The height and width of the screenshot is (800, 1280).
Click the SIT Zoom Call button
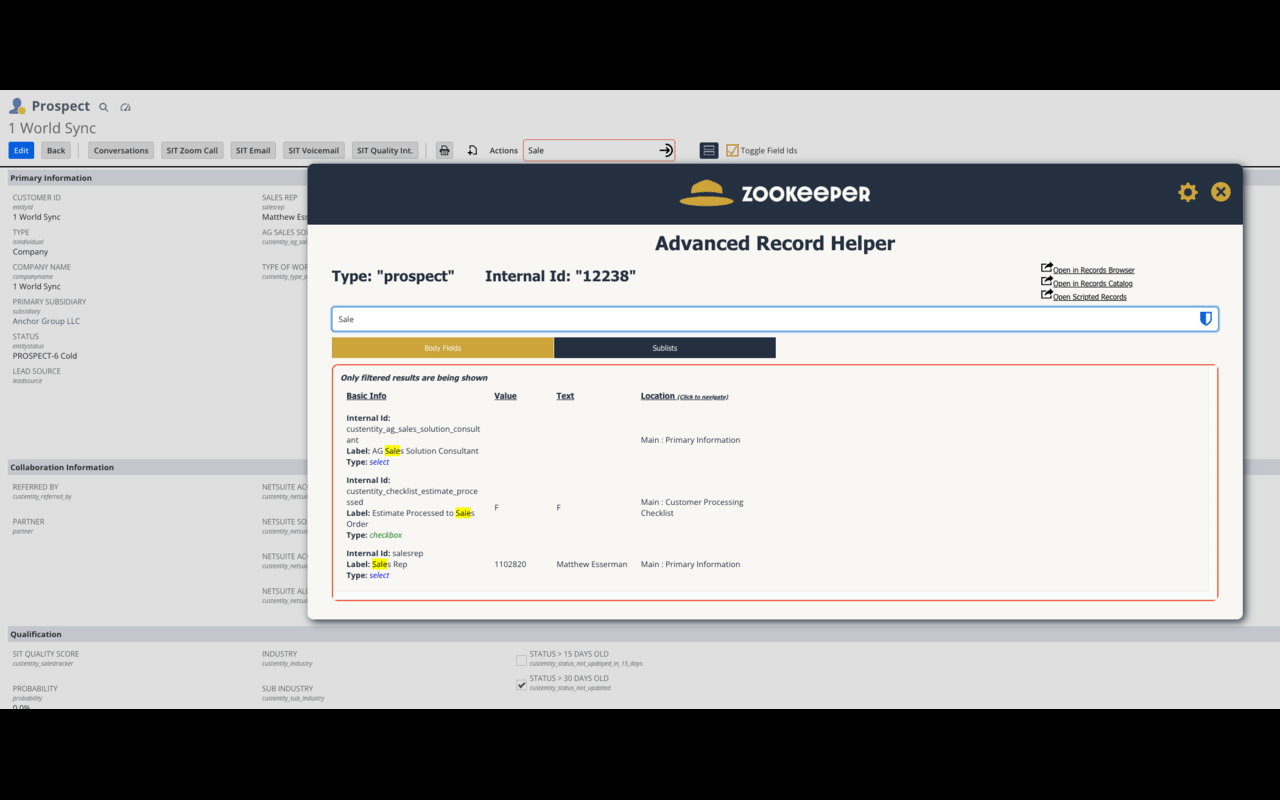point(192,150)
